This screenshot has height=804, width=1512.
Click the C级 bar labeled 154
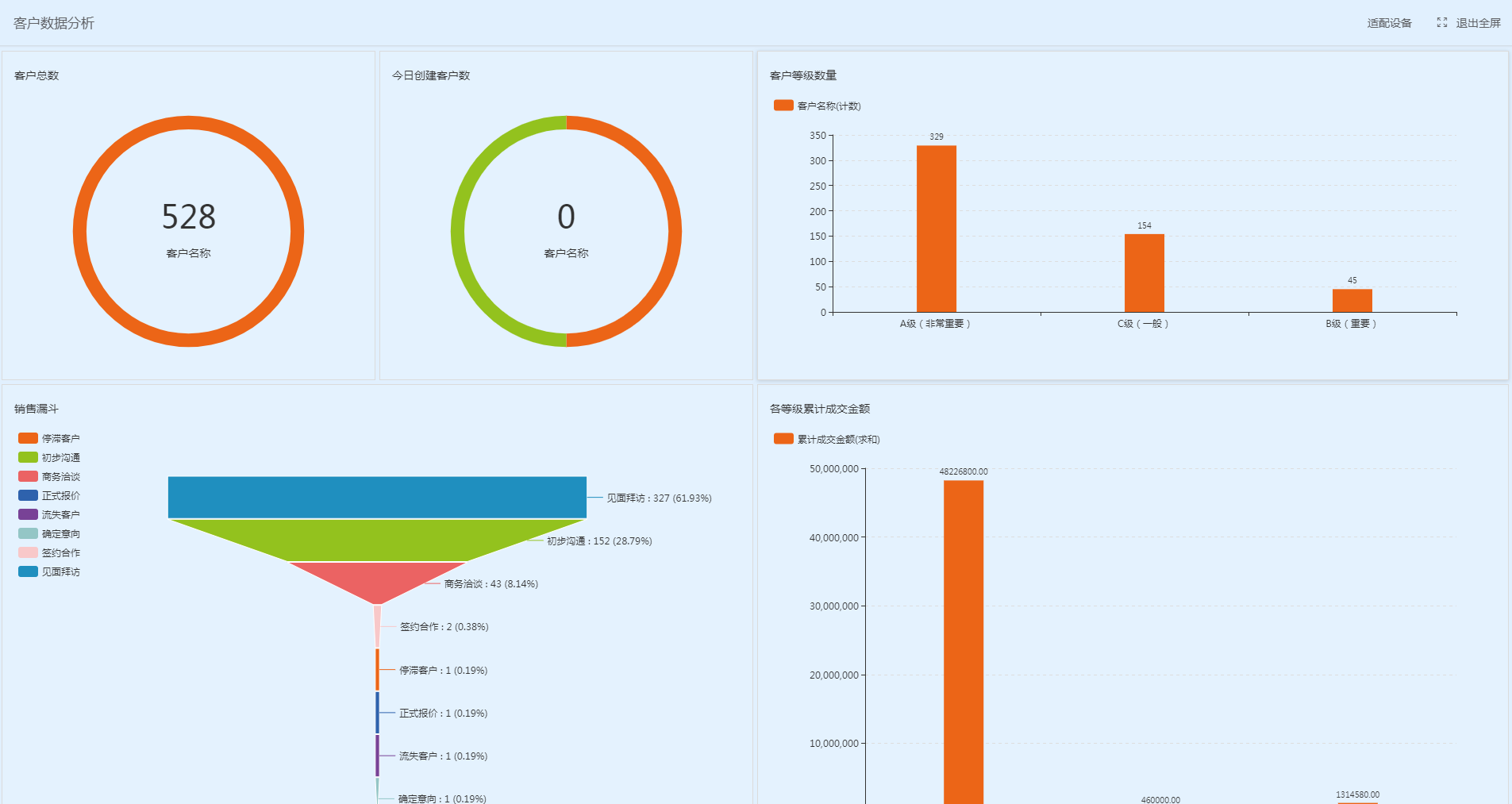tap(1145, 273)
